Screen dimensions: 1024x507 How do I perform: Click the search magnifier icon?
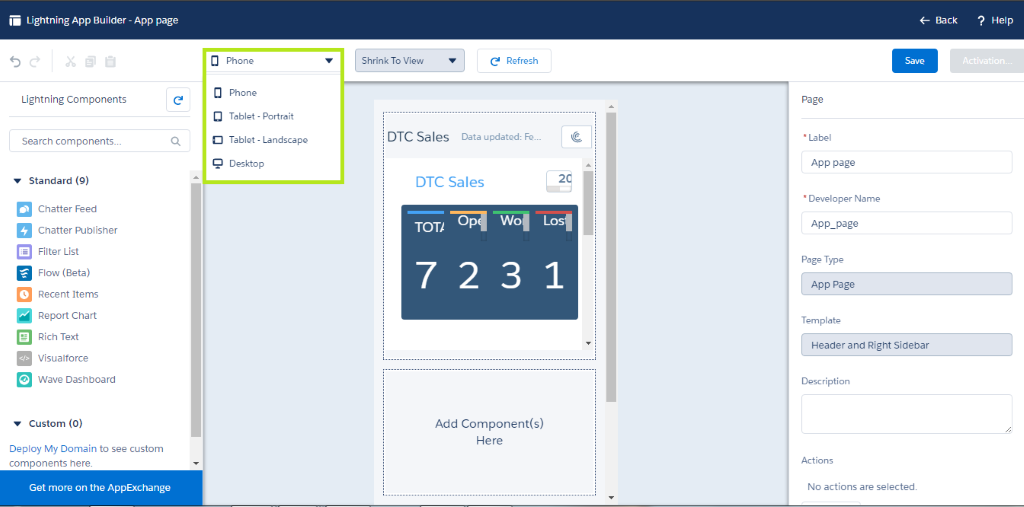point(175,141)
